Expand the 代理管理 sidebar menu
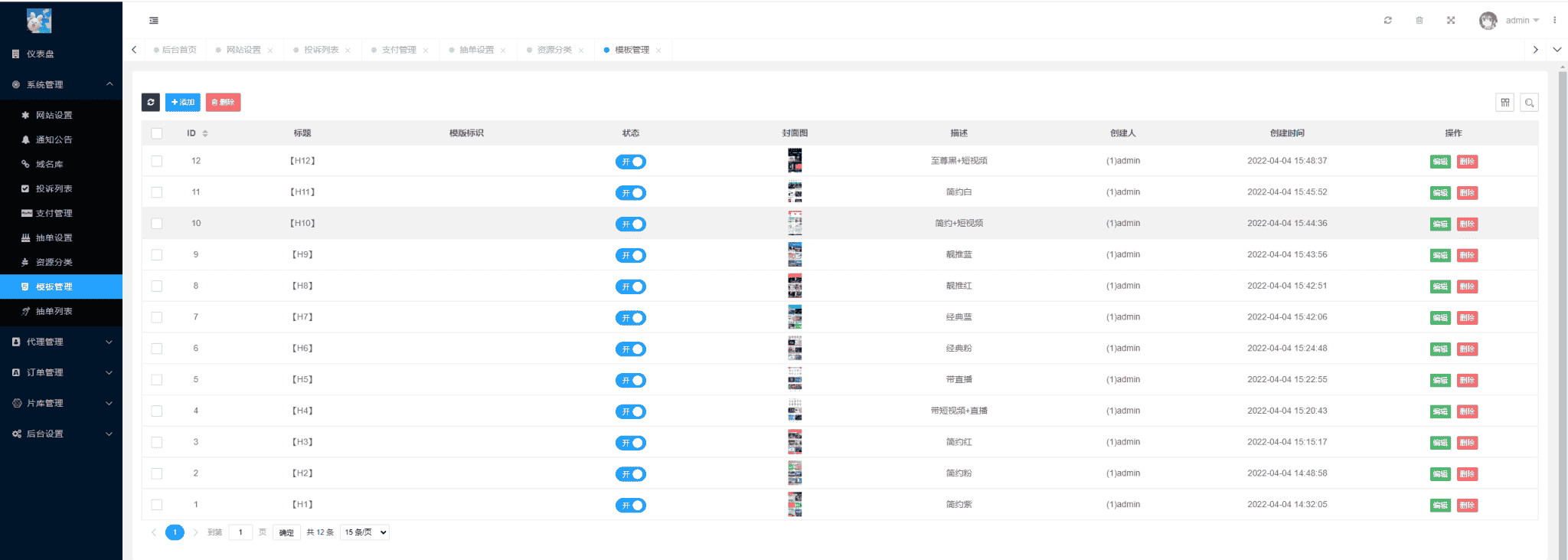This screenshot has height=560, width=1568. (61, 342)
